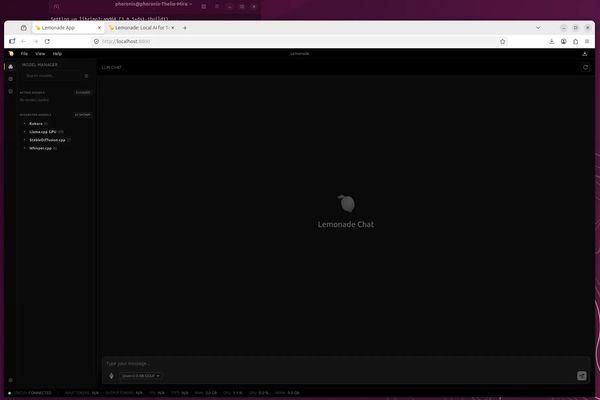The height and width of the screenshot is (400, 600).
Task: Open the Model Manager sidebar icon
Action: point(11,67)
